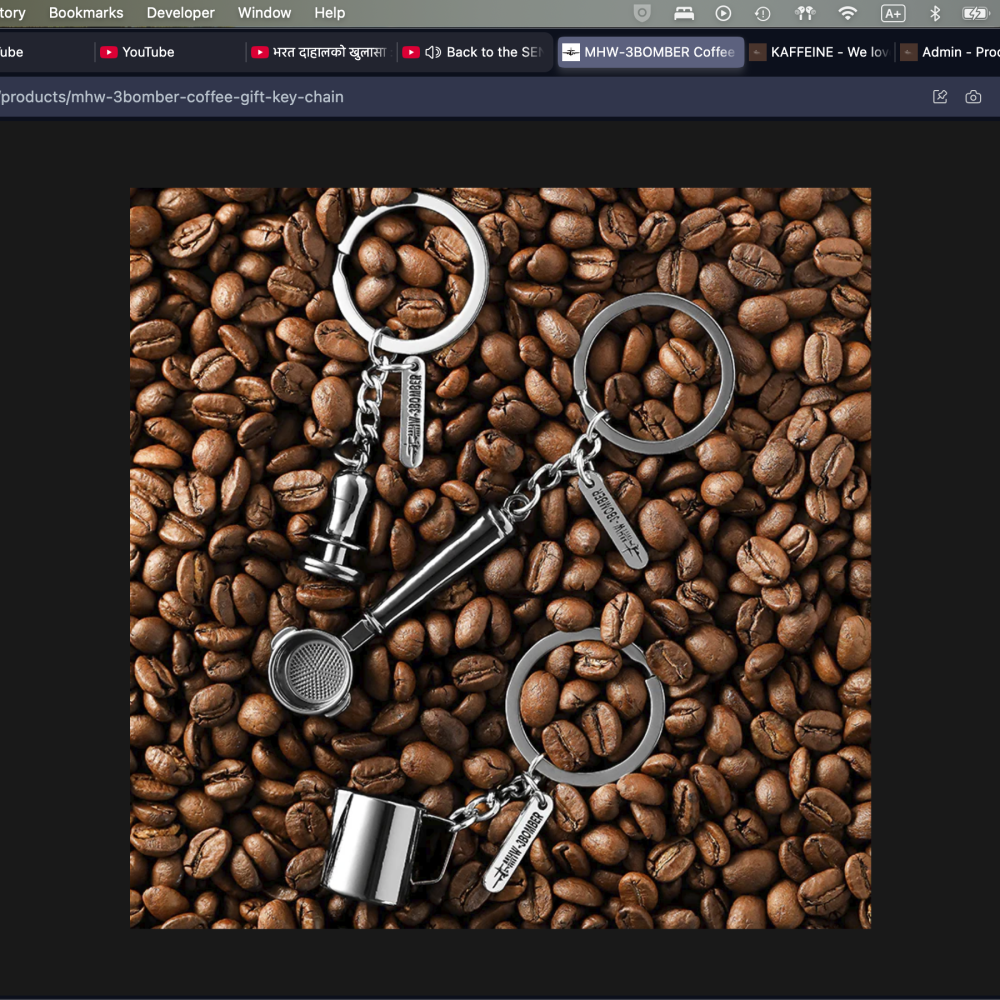Open the A+ input source icon
The width and height of the screenshot is (1000, 1000).
(892, 13)
